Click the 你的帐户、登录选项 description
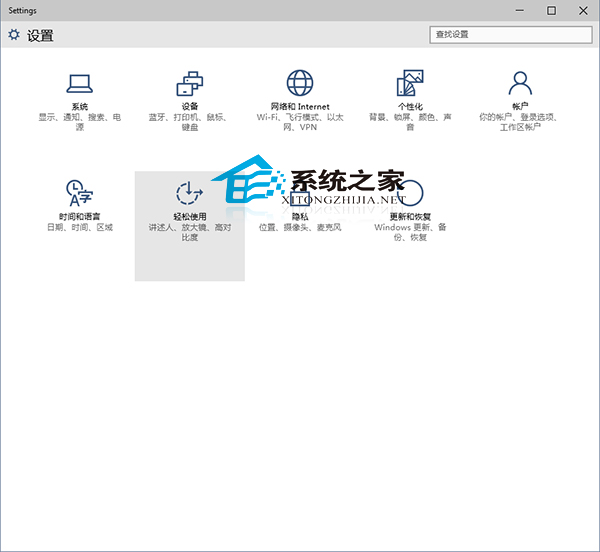The image size is (600, 552). (520, 122)
